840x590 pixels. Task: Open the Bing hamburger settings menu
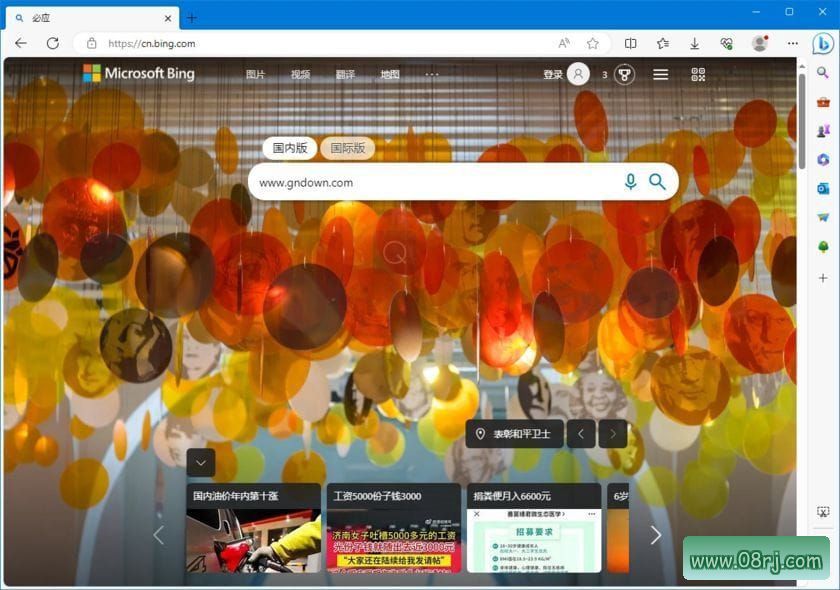pos(661,74)
